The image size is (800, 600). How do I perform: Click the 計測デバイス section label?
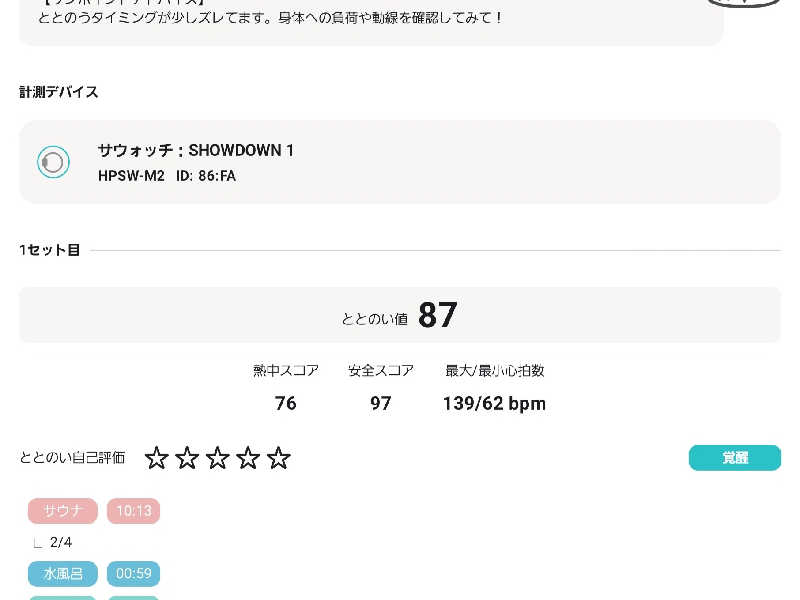(x=59, y=92)
